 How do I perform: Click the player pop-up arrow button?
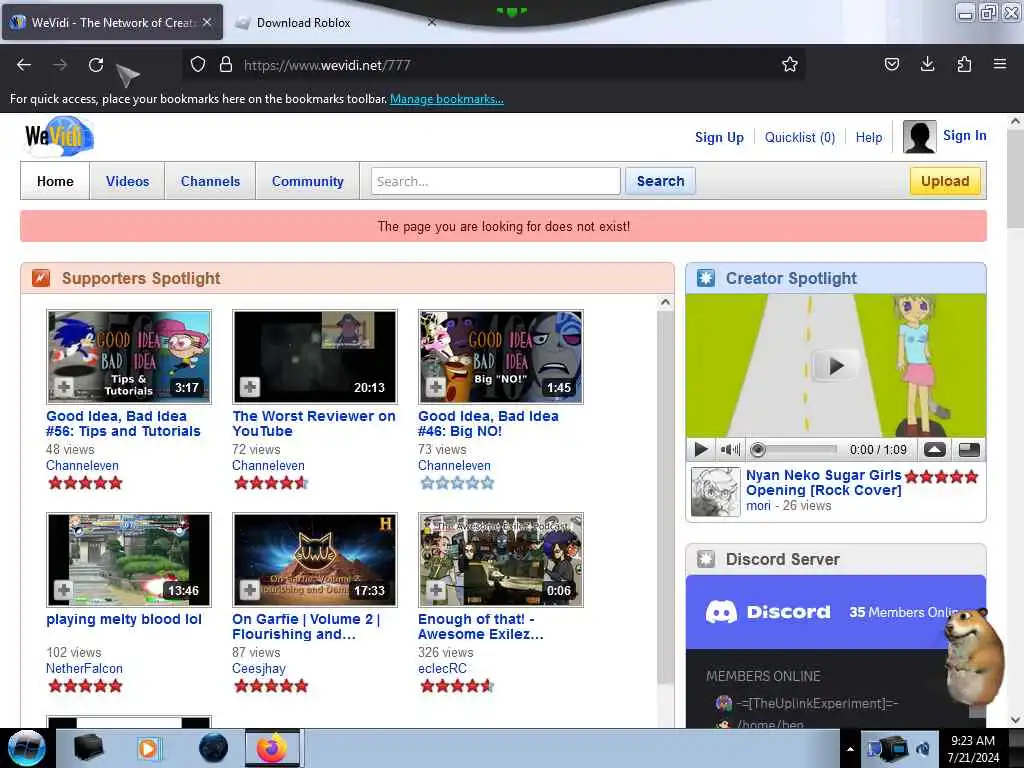point(935,450)
